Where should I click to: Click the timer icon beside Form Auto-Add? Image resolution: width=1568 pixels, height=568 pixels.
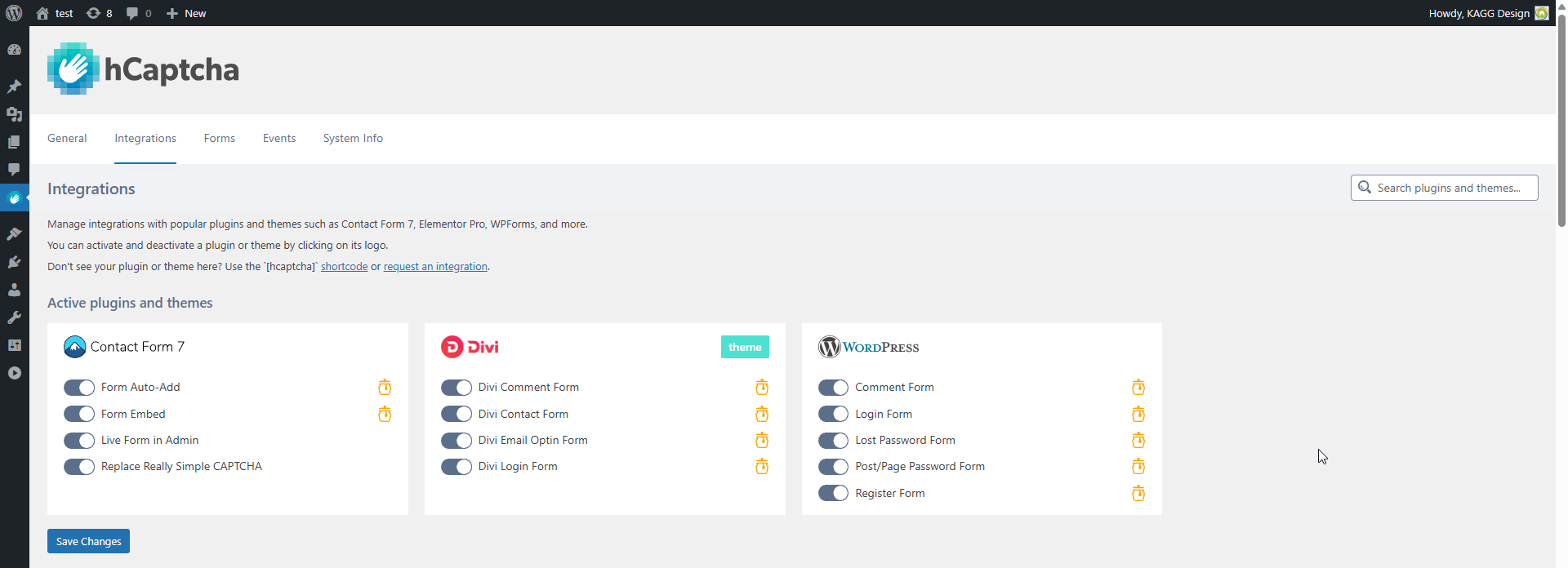pos(385,387)
